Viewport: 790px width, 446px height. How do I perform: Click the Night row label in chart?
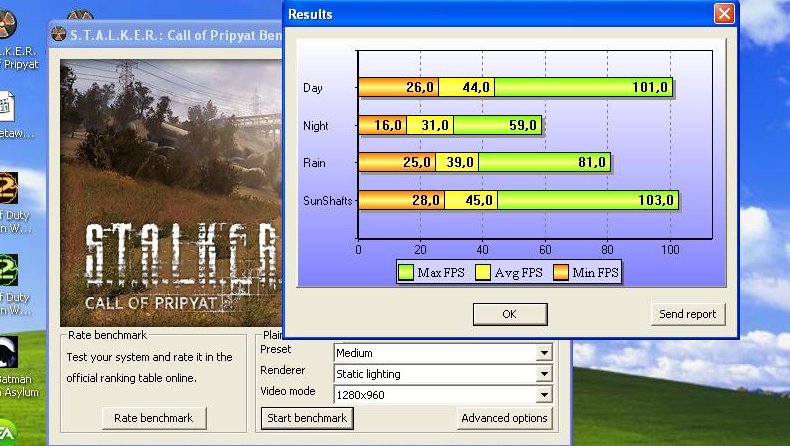(x=315, y=125)
